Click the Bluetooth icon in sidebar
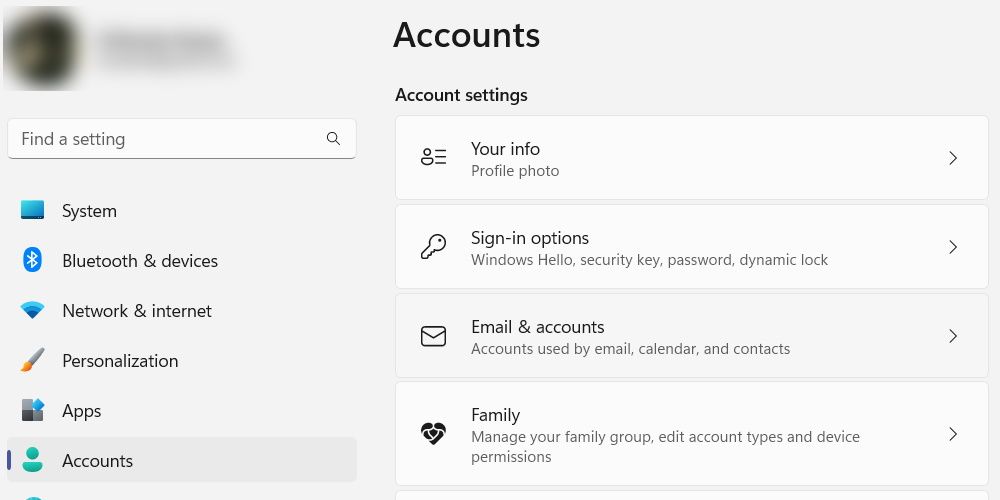 [33, 261]
